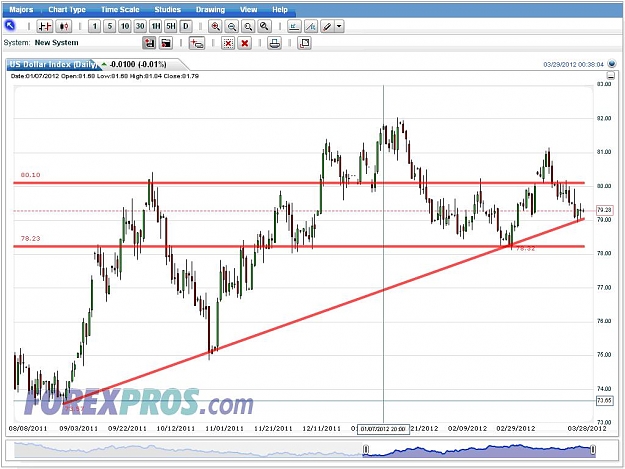This screenshot has width=625, height=469.
Task: Open the Help menu
Action: click(x=280, y=10)
